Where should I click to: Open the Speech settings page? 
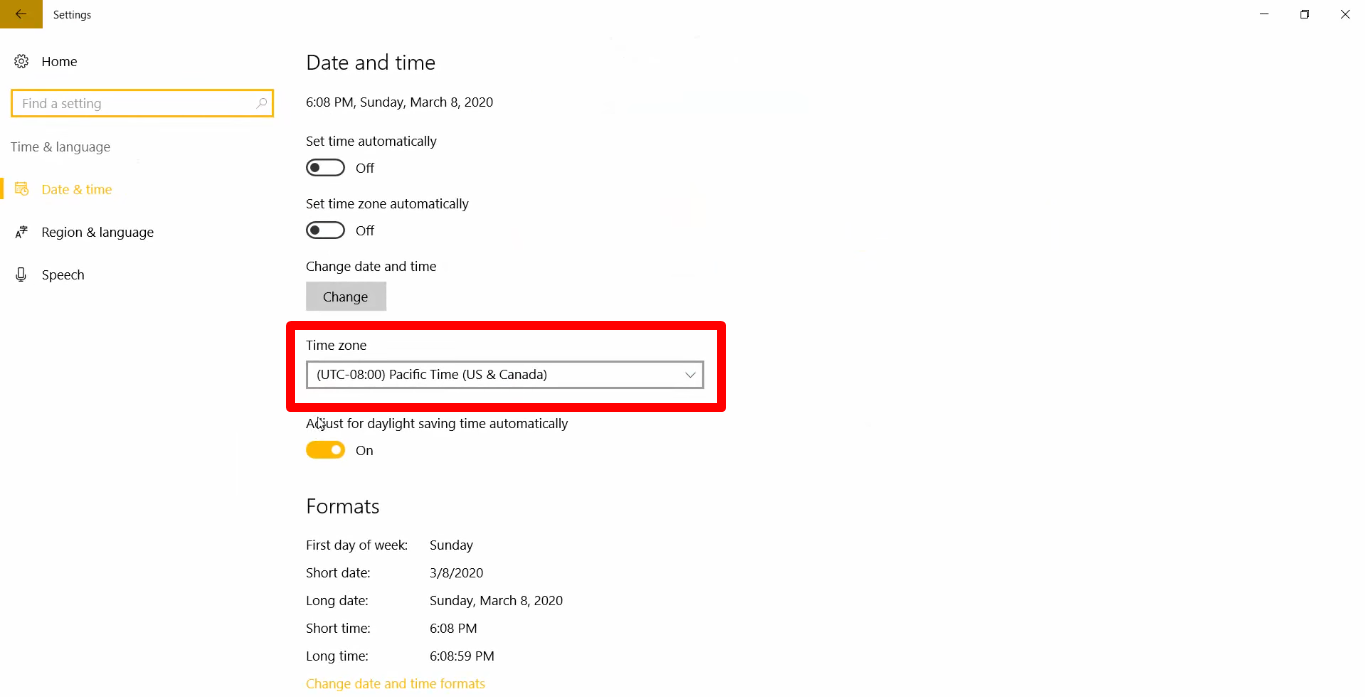tap(63, 274)
